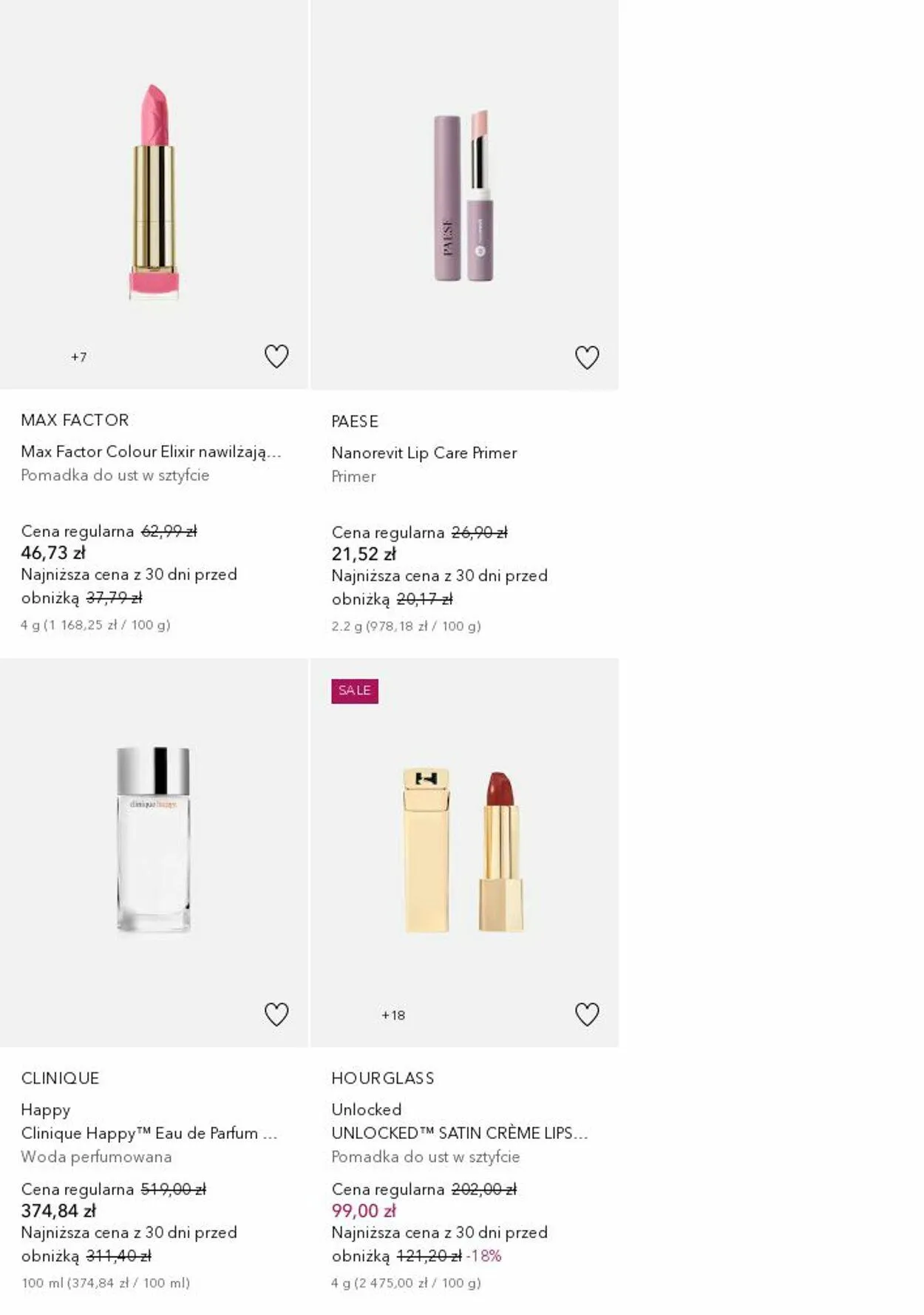This screenshot has height=1315, width=924.
Task: Open the pink Max Factor lipstick image
Action: pyautogui.click(x=154, y=192)
